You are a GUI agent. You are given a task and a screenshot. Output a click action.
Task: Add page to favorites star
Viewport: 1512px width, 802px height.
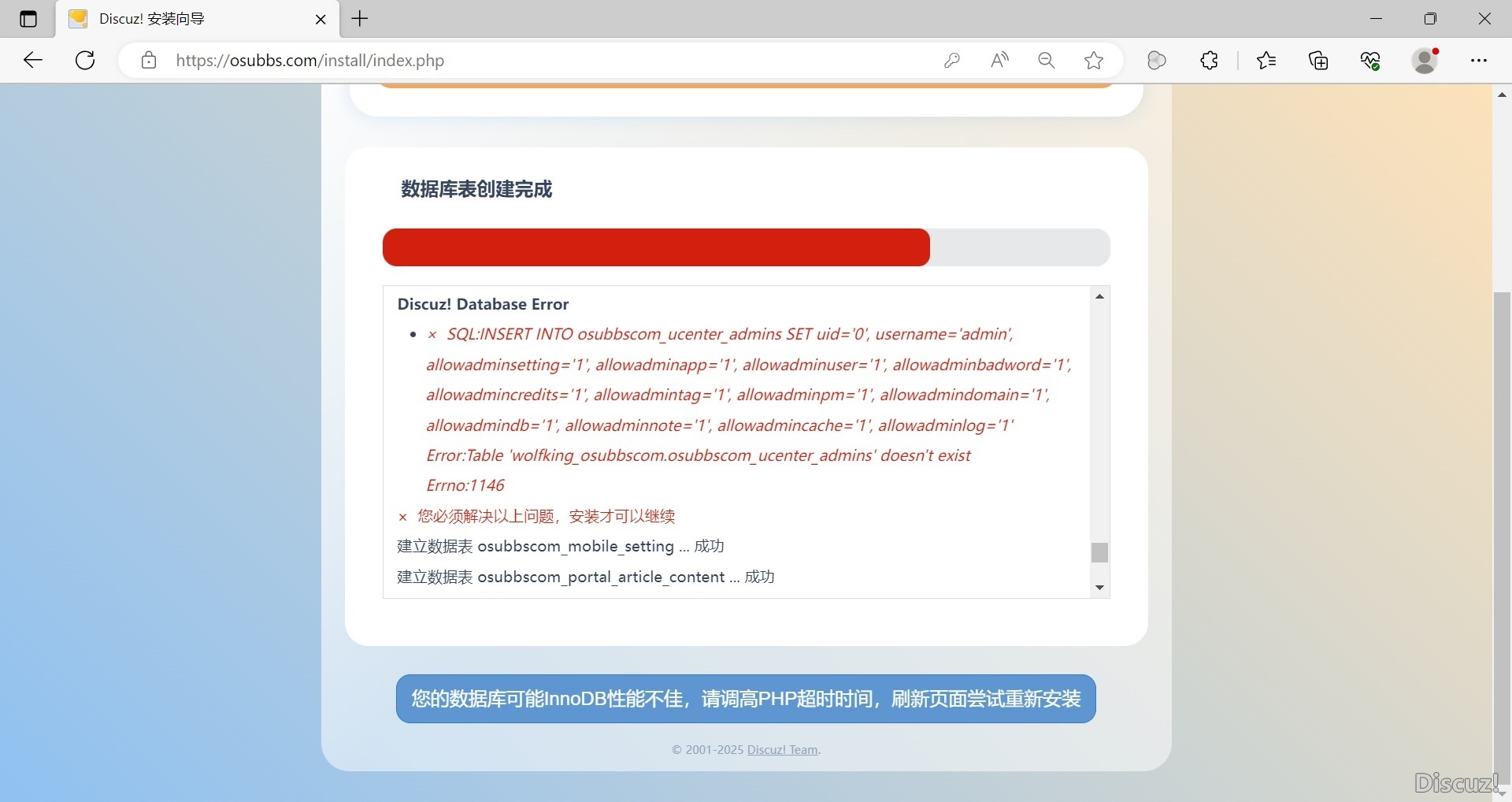(x=1094, y=61)
